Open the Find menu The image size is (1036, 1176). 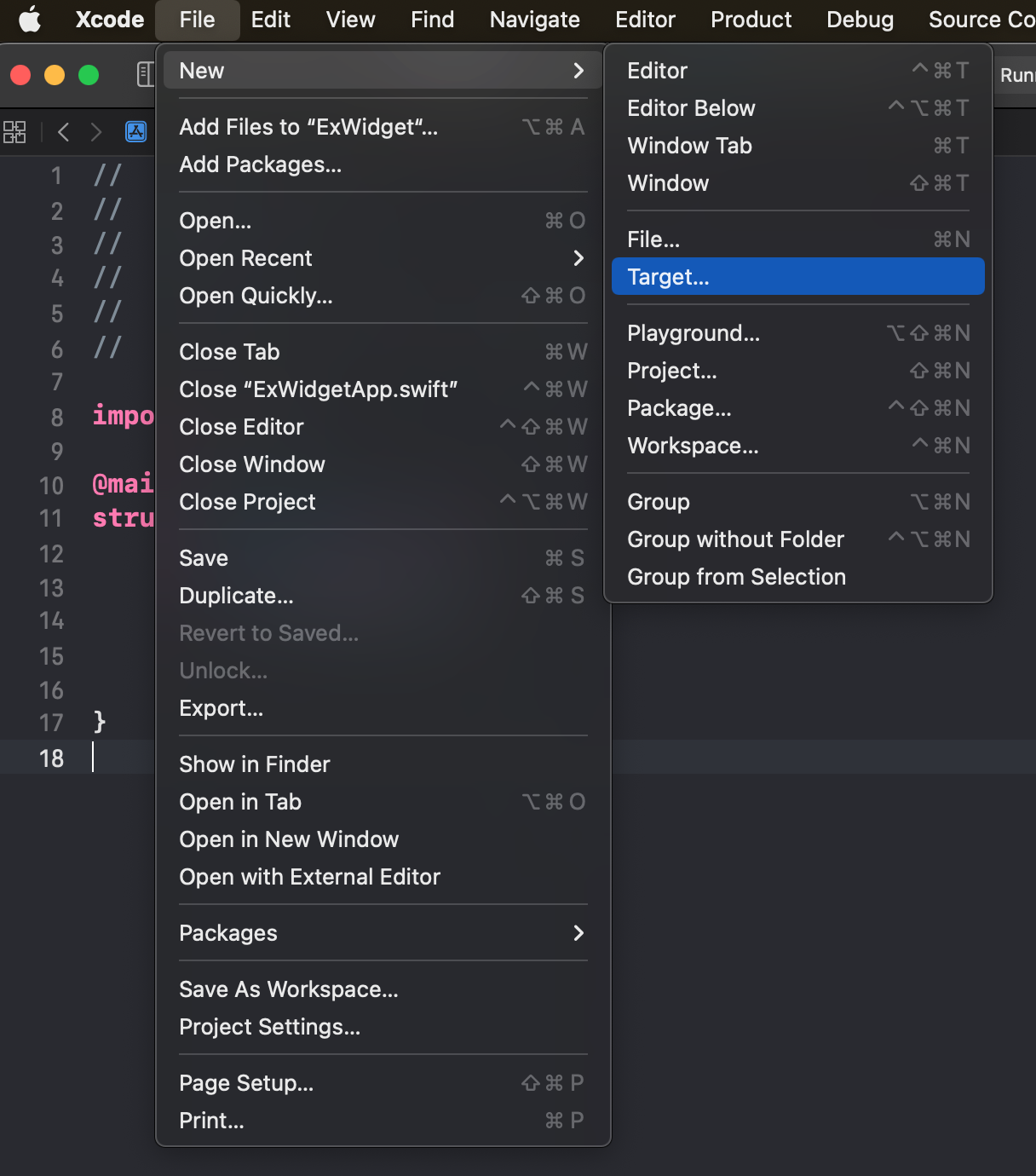click(432, 19)
